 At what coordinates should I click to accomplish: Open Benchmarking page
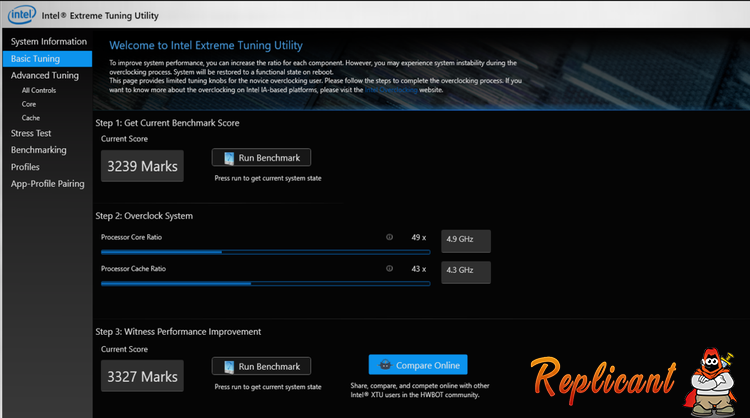39,150
